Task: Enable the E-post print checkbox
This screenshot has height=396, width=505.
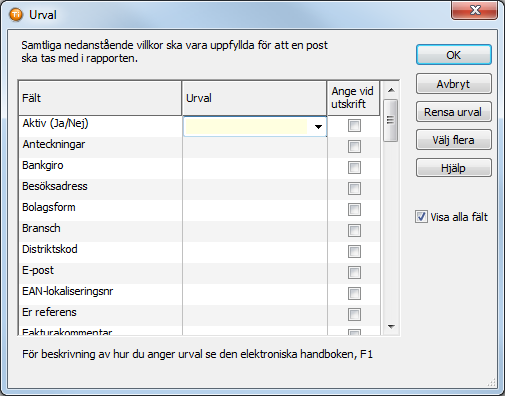Action: coord(354,273)
